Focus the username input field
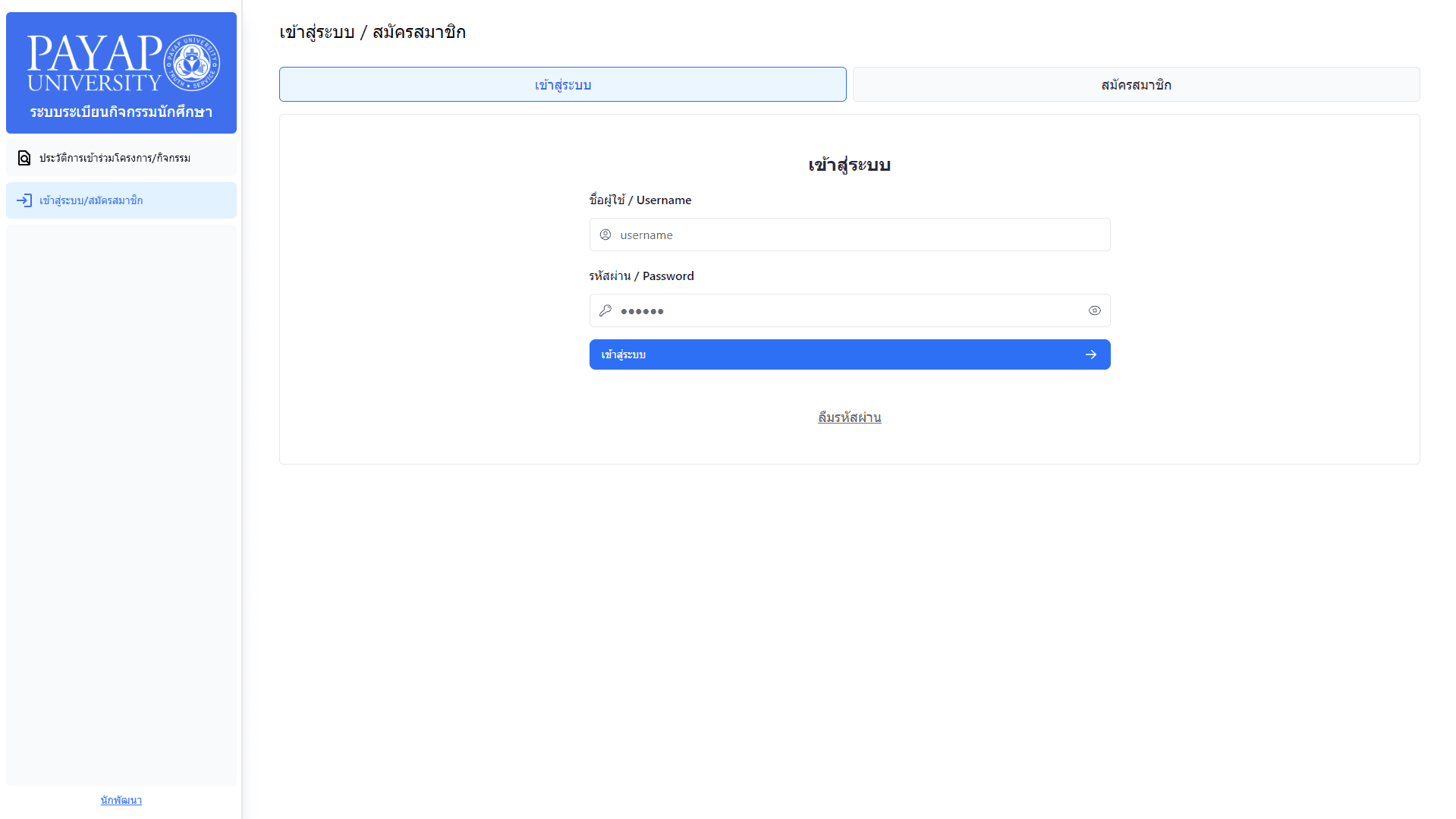The height and width of the screenshot is (819, 1456). pos(850,235)
